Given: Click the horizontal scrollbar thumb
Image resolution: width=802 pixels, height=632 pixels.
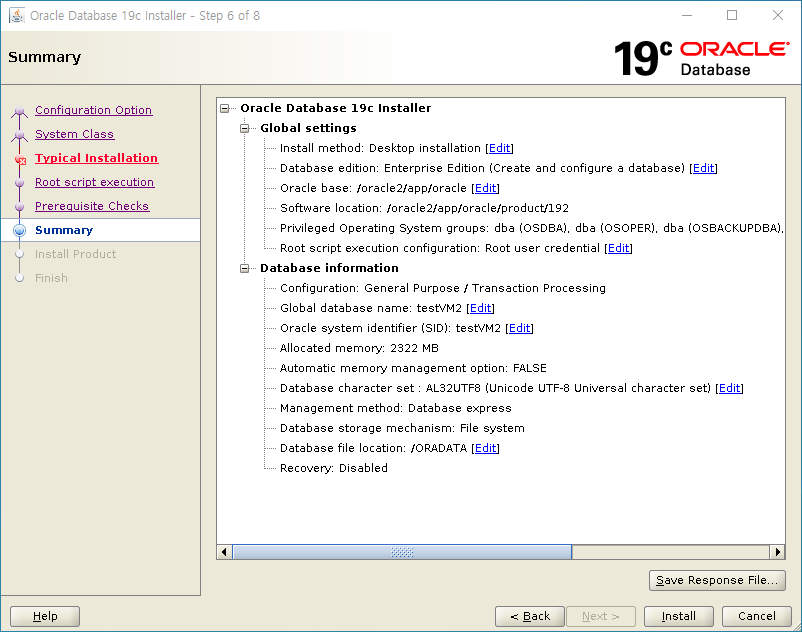Looking at the screenshot, I should pyautogui.click(x=402, y=552).
